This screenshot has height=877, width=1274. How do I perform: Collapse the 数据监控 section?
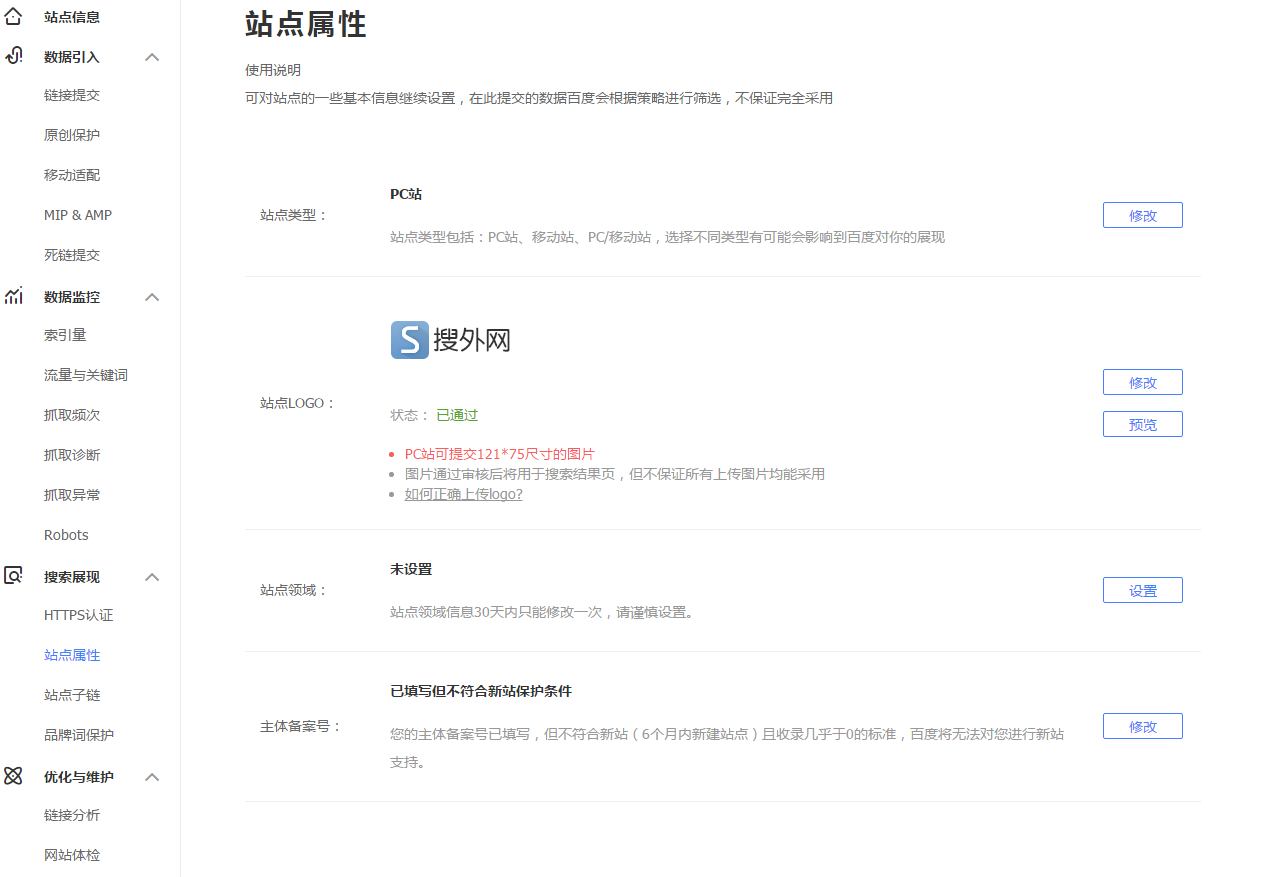(152, 297)
